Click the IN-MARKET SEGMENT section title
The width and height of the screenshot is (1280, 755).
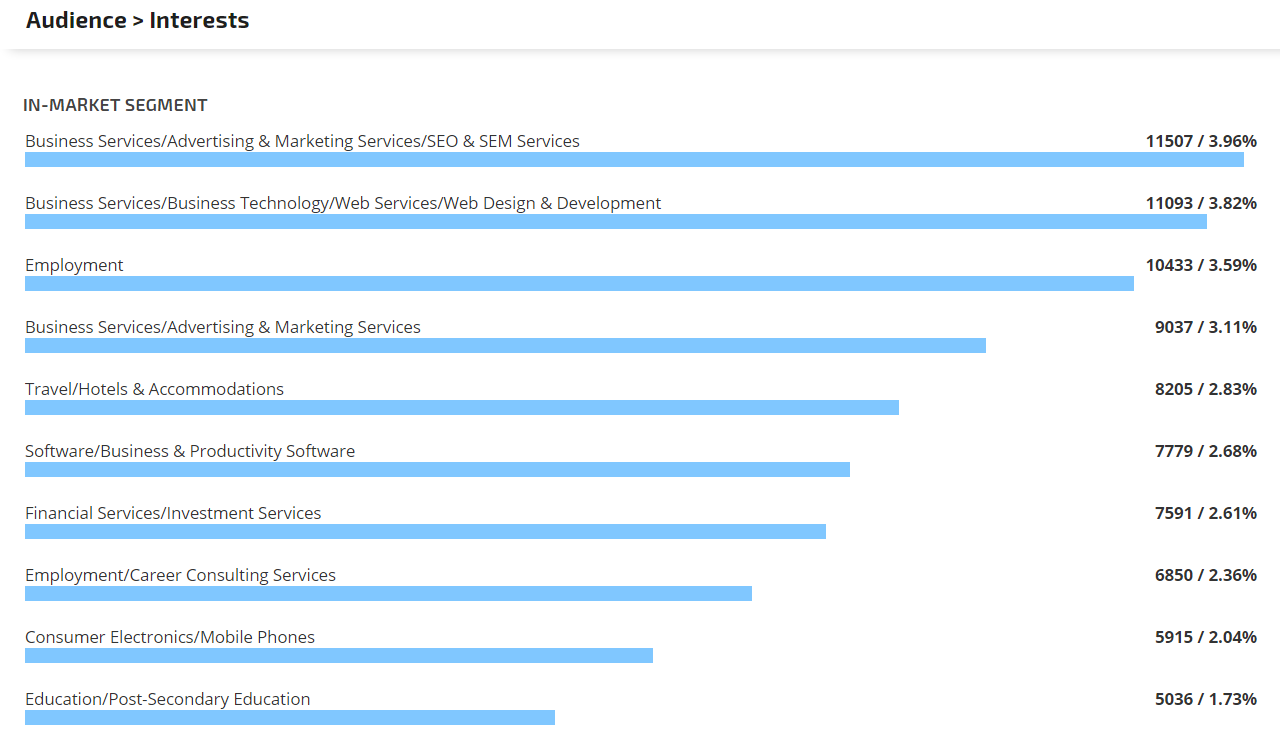tap(115, 105)
